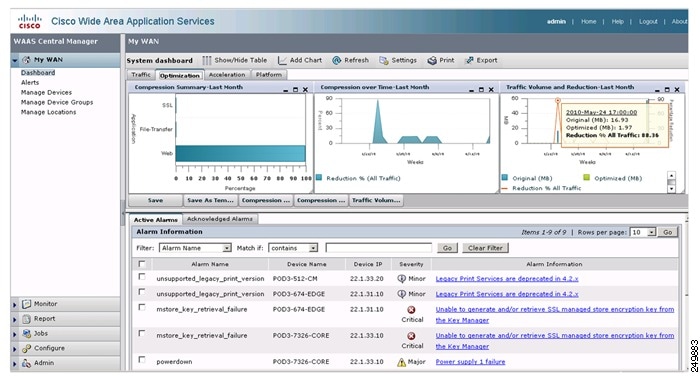Click the alarm filter text field
700x379 pixels.
379,248
